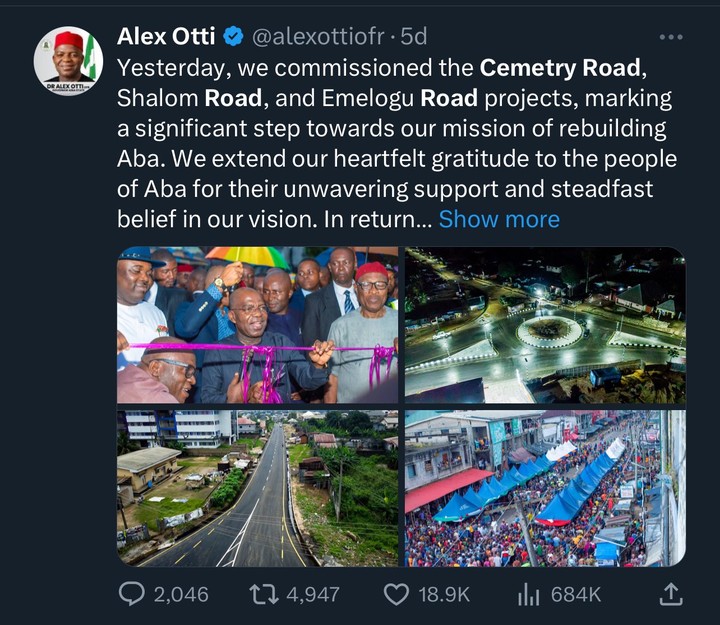Open the @alexottiofr handle link
The height and width of the screenshot is (625, 720).
click(x=318, y=37)
